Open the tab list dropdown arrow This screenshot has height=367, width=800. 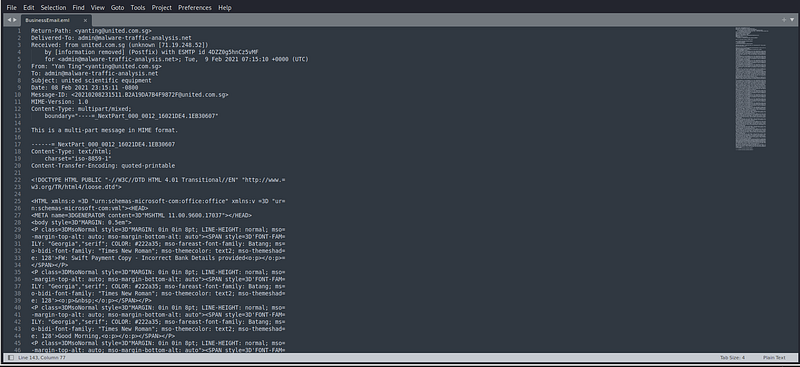click(792, 20)
